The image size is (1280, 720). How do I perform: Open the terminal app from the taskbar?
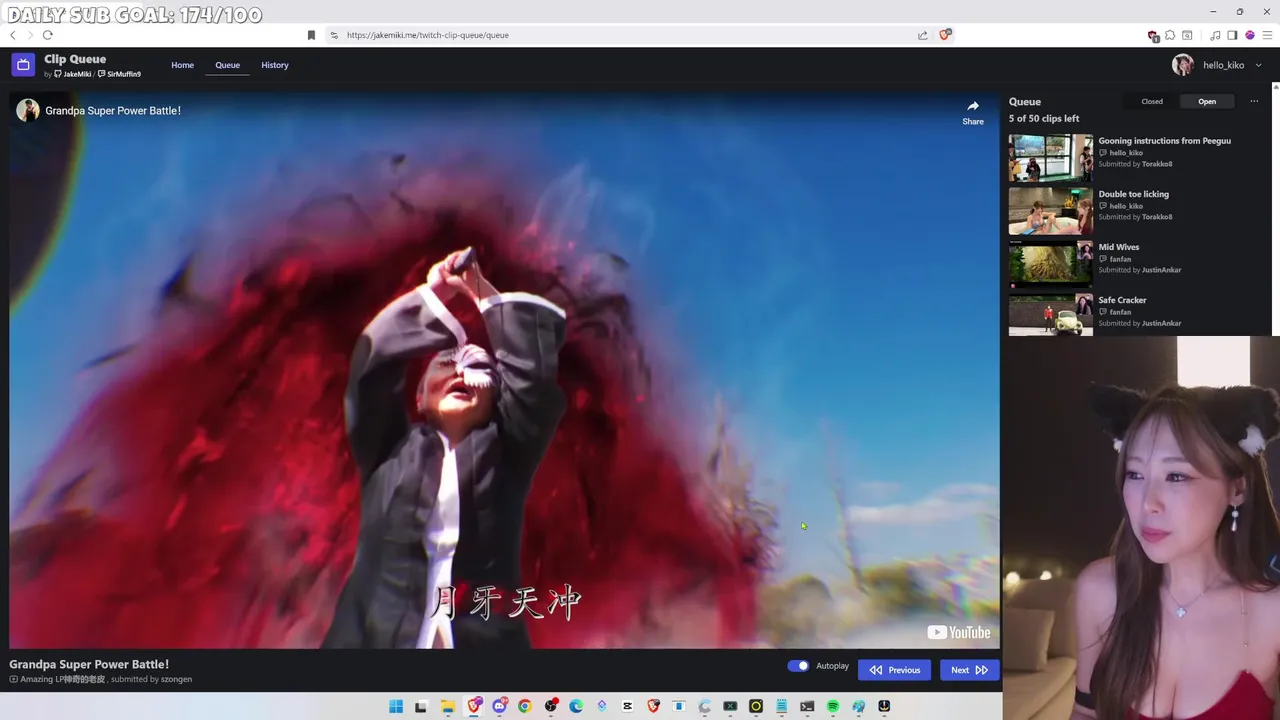point(807,706)
